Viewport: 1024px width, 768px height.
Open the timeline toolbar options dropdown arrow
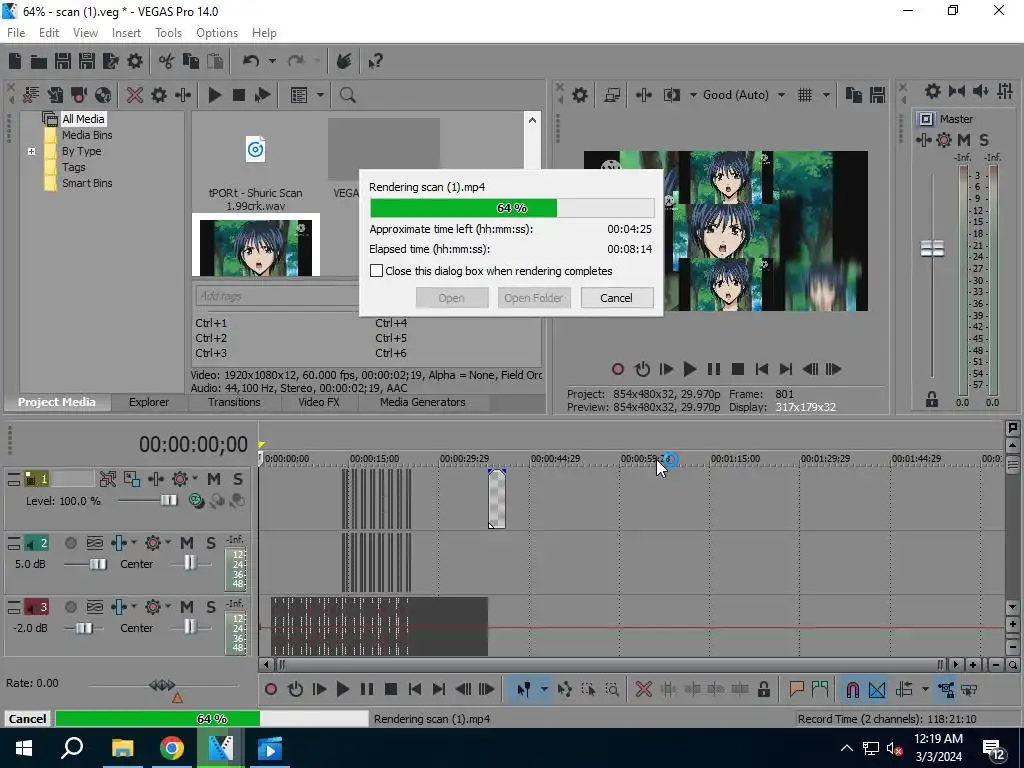pyautogui.click(x=925, y=689)
